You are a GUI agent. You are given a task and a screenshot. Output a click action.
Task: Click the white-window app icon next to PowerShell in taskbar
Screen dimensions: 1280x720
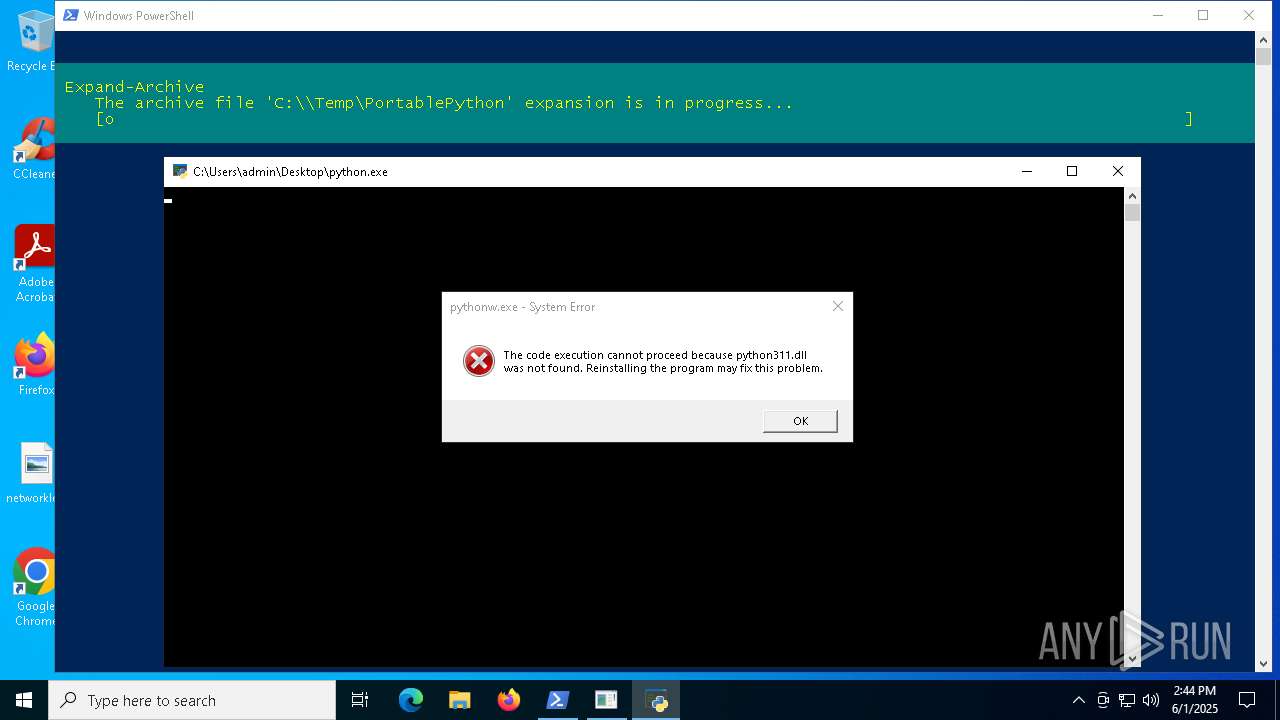click(x=606, y=700)
